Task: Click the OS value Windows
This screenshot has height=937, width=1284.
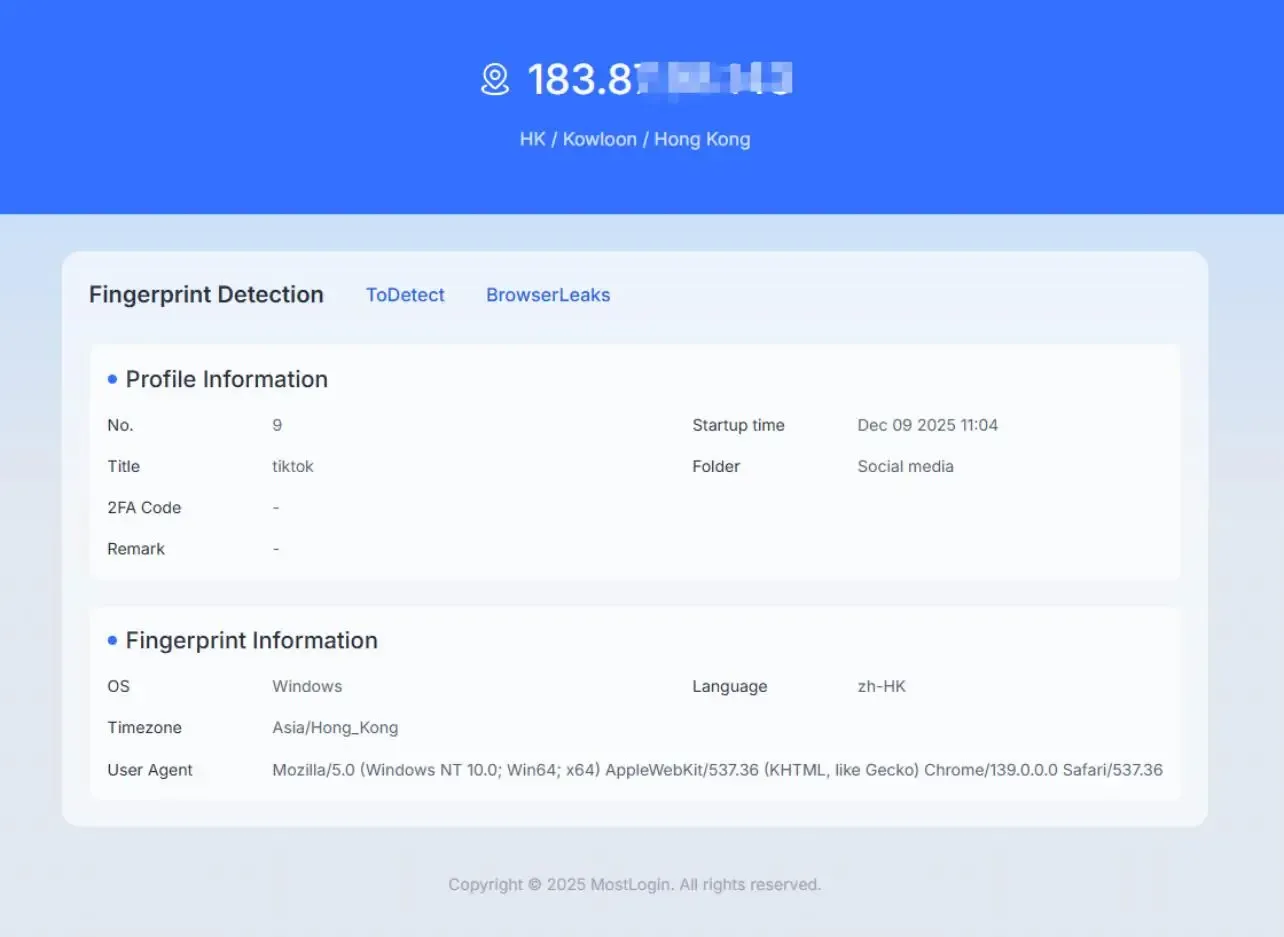Action: pyautogui.click(x=307, y=686)
